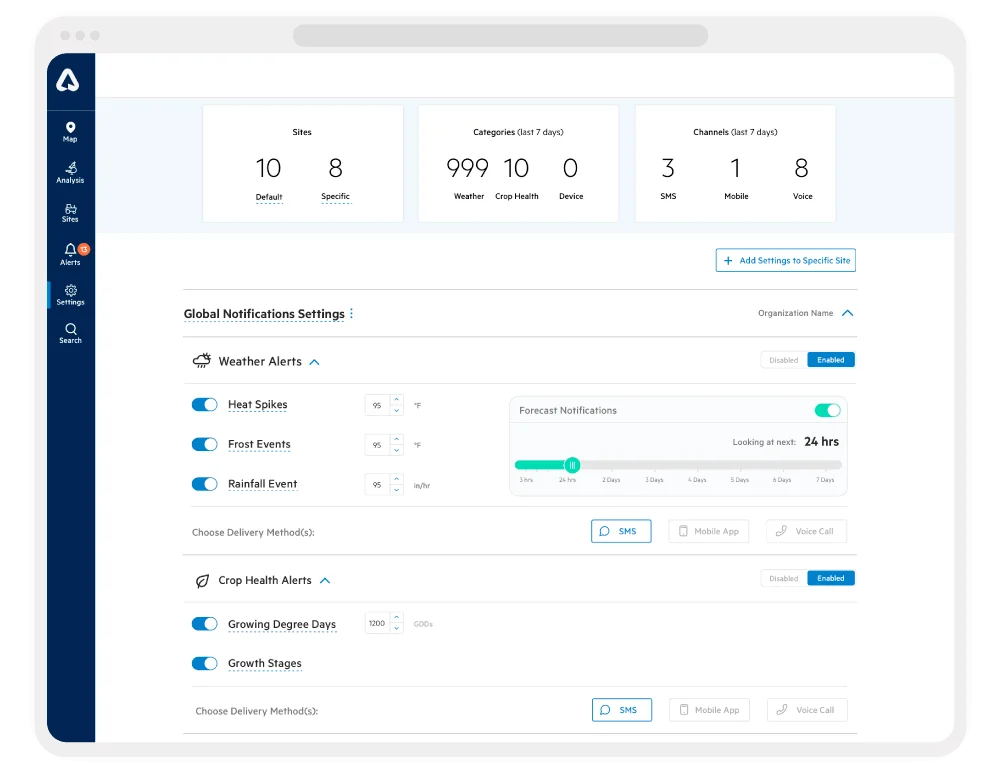The width and height of the screenshot is (1001, 780).
Task: Click the Alerts orange notification badge
Action: pos(84,249)
